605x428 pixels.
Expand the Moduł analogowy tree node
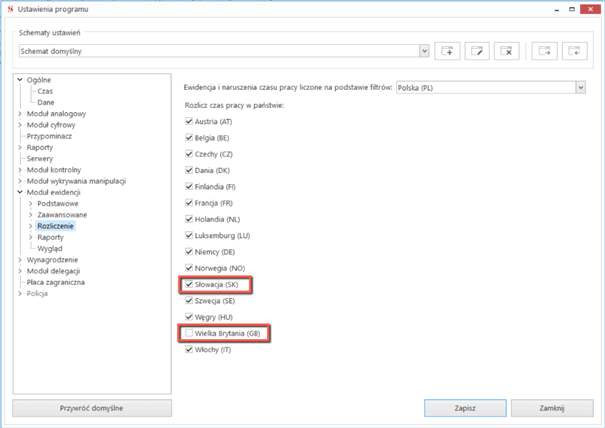coord(19,113)
